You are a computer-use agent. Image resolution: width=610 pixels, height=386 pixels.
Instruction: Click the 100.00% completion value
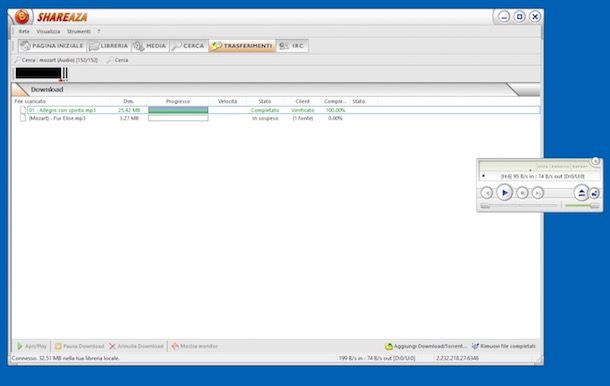click(335, 110)
